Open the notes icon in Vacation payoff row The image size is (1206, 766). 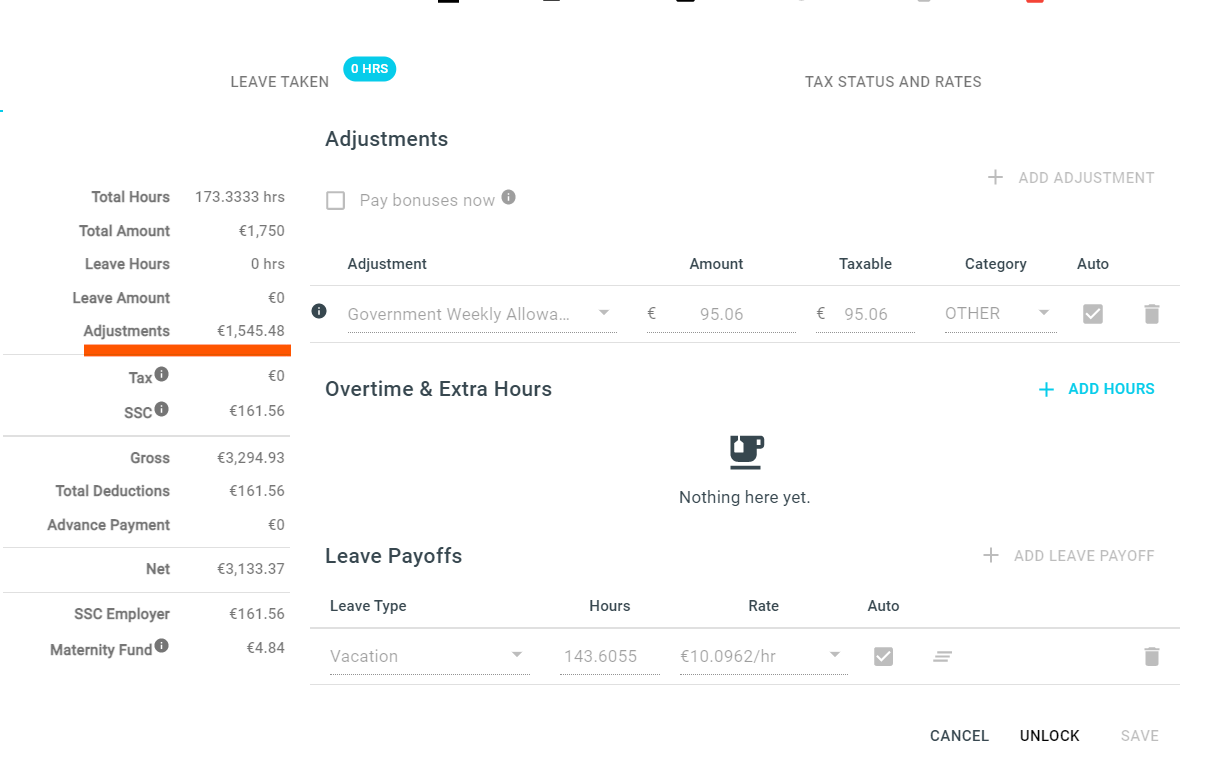click(942, 656)
